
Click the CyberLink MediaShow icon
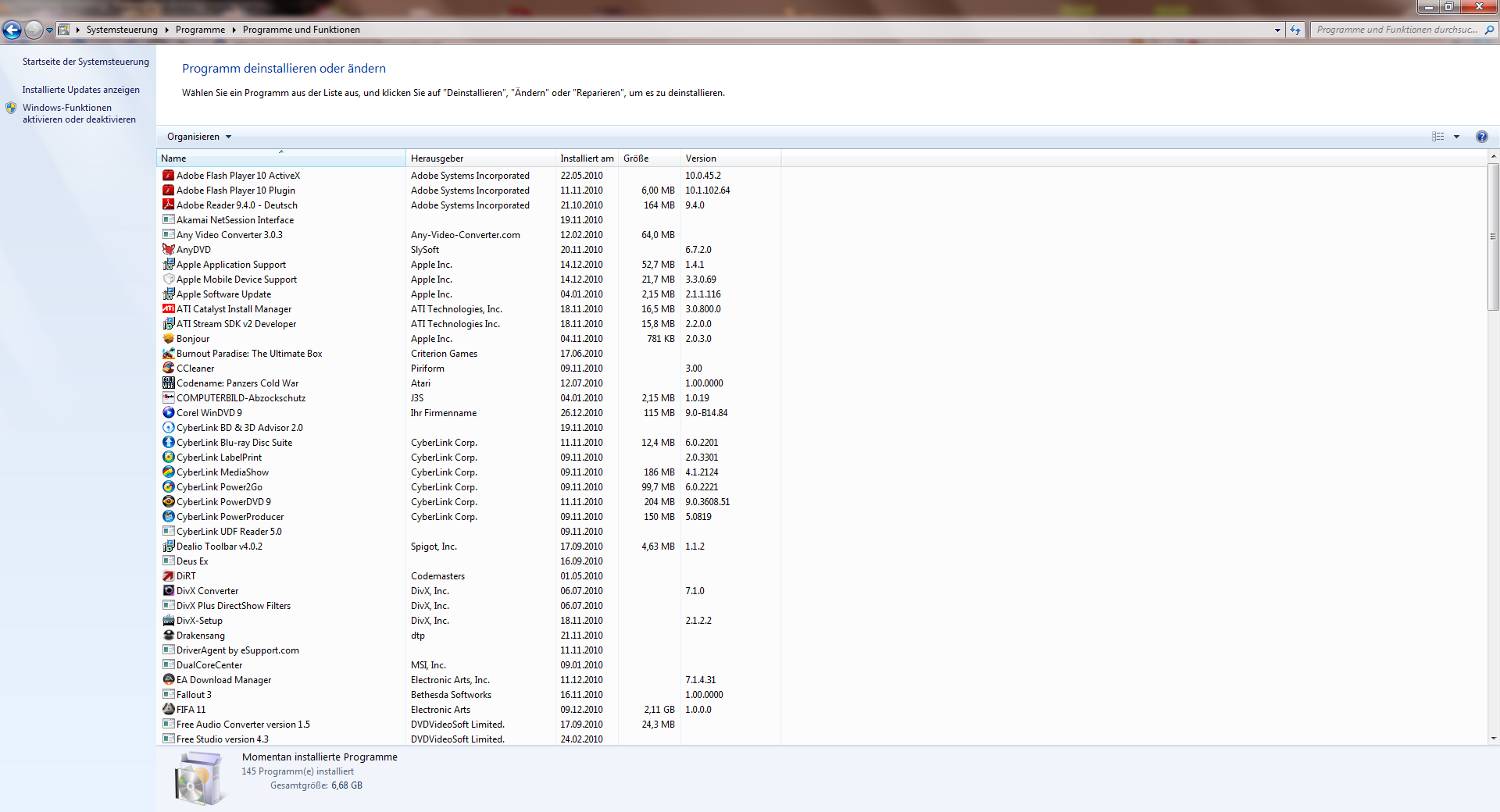click(168, 472)
